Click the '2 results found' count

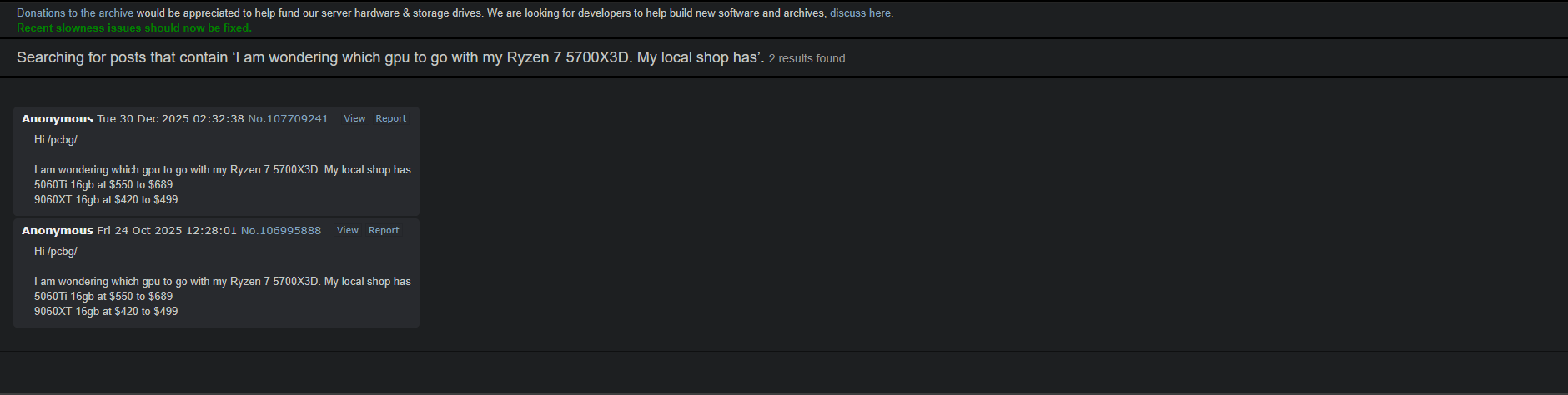[x=808, y=59]
